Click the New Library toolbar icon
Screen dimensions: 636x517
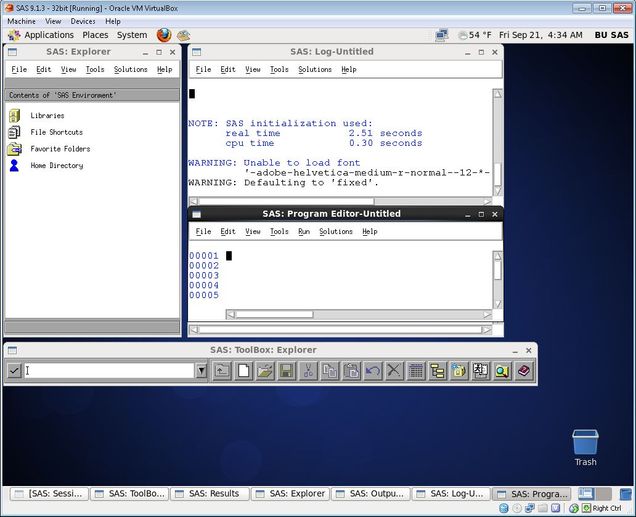pos(459,371)
